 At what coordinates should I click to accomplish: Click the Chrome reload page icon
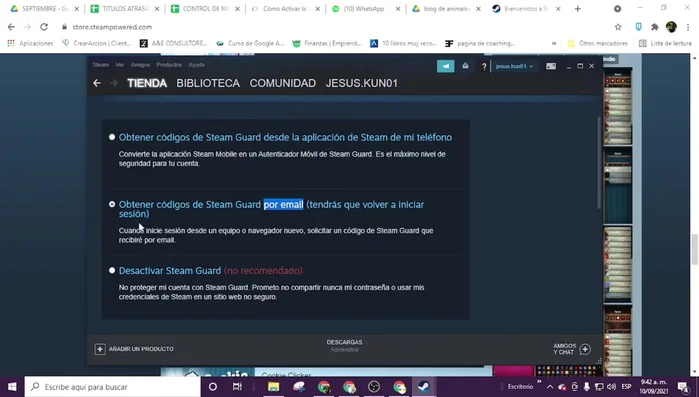click(44, 27)
